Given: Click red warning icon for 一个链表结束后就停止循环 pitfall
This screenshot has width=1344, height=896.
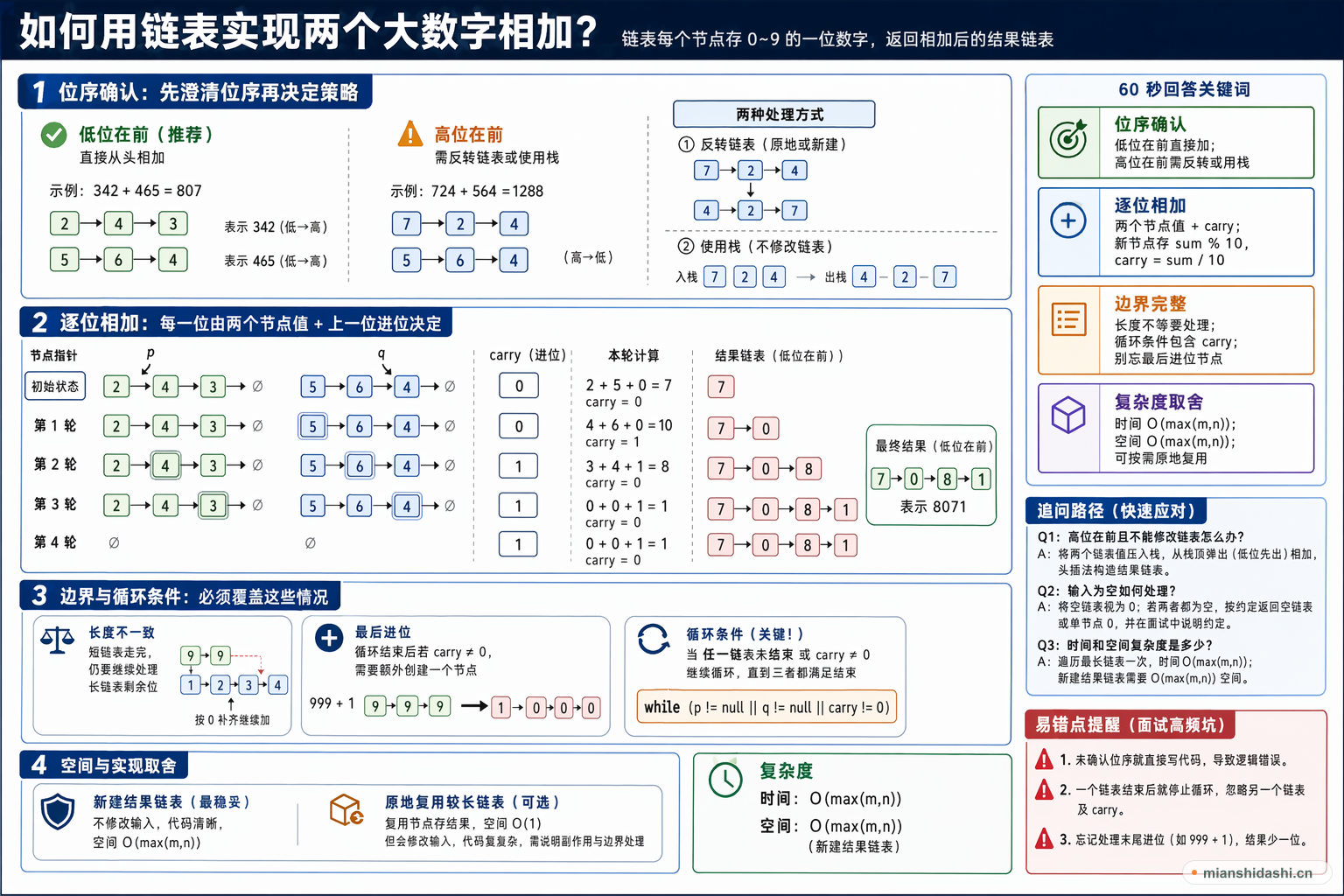Looking at the screenshot, I should 1044,790.
